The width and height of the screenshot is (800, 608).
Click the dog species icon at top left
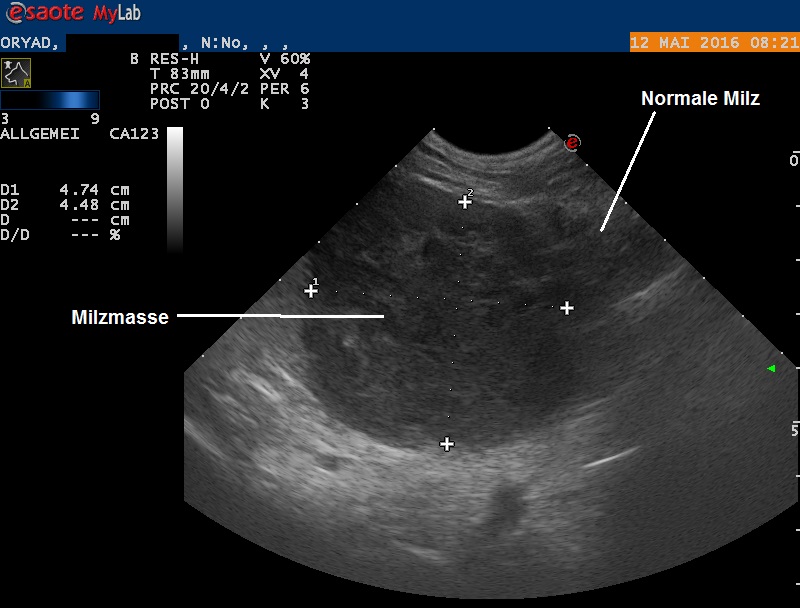(x=16, y=72)
